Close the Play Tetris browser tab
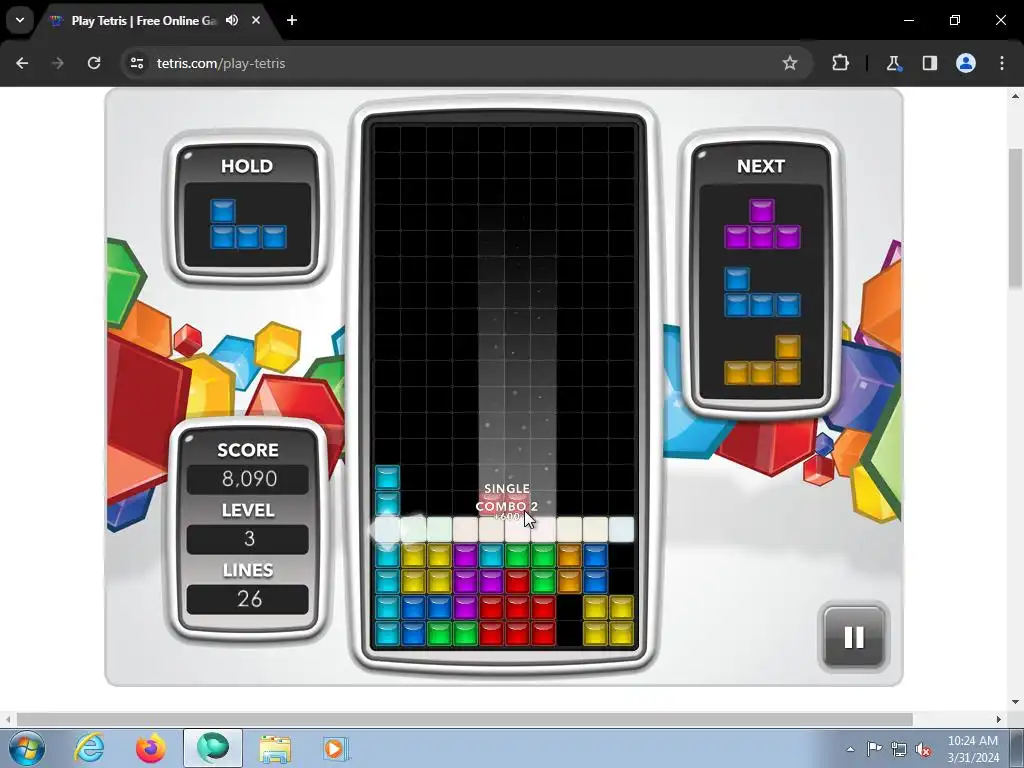1024x768 pixels. point(256,20)
